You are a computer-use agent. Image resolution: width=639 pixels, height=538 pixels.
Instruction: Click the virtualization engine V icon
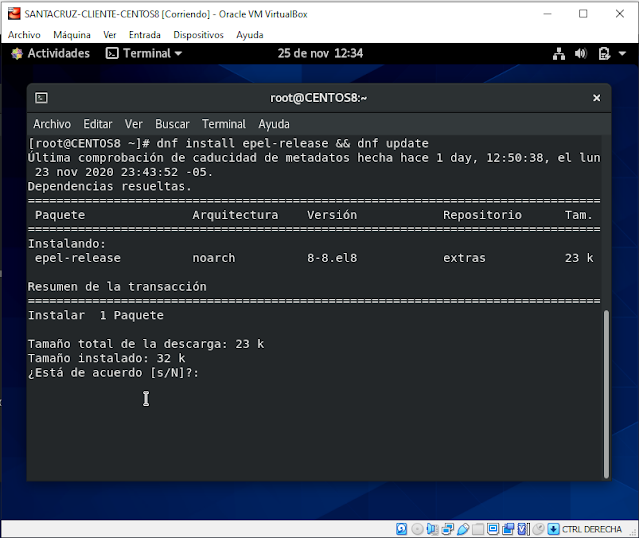523,529
